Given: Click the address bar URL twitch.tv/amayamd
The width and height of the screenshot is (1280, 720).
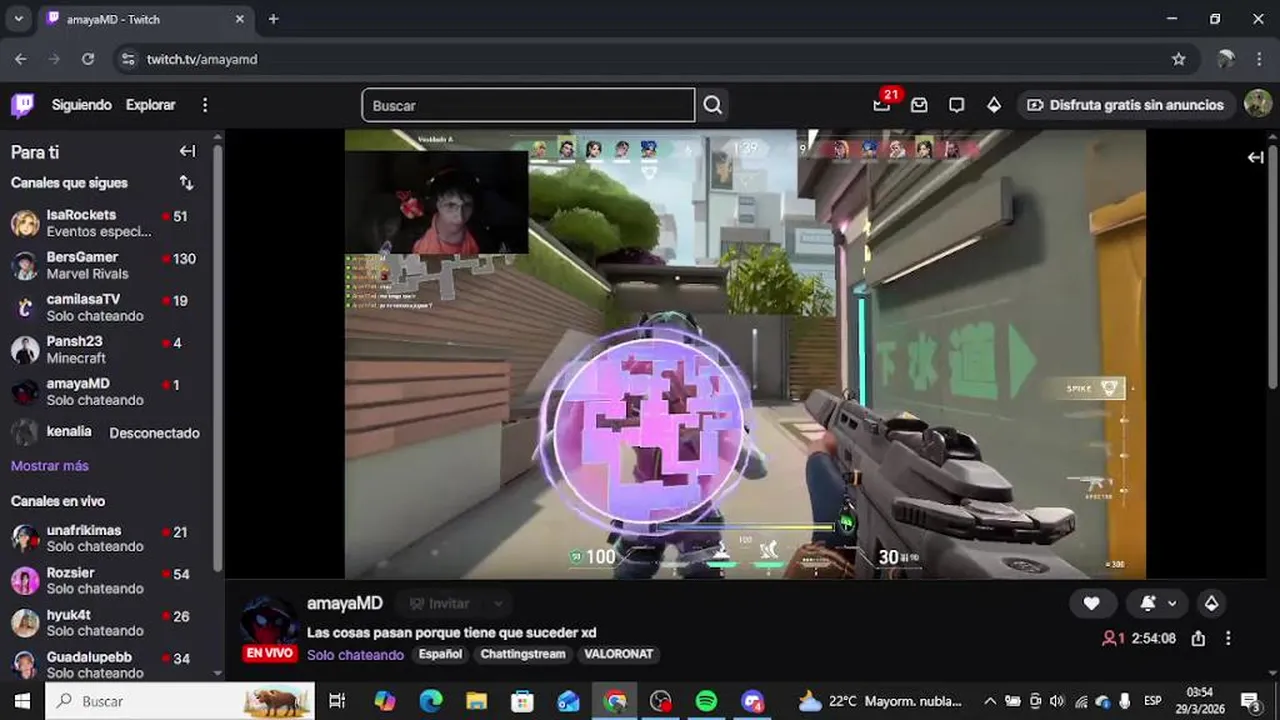Looking at the screenshot, I should 202,59.
